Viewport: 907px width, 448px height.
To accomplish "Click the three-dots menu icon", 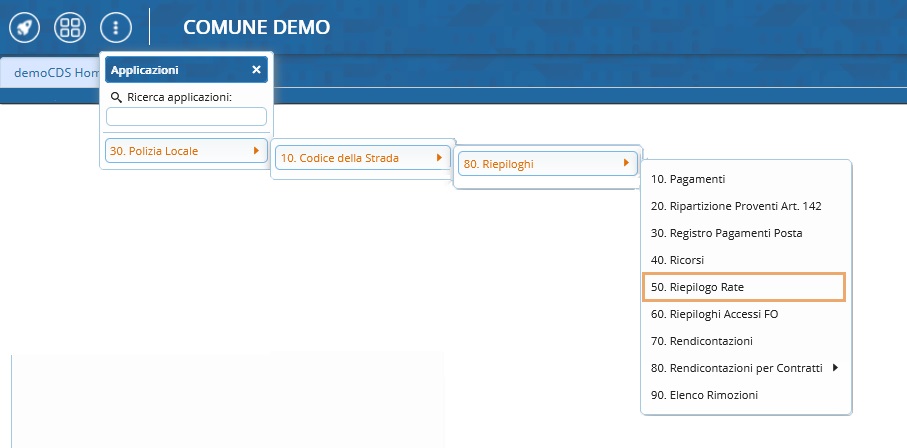I will click(x=116, y=27).
